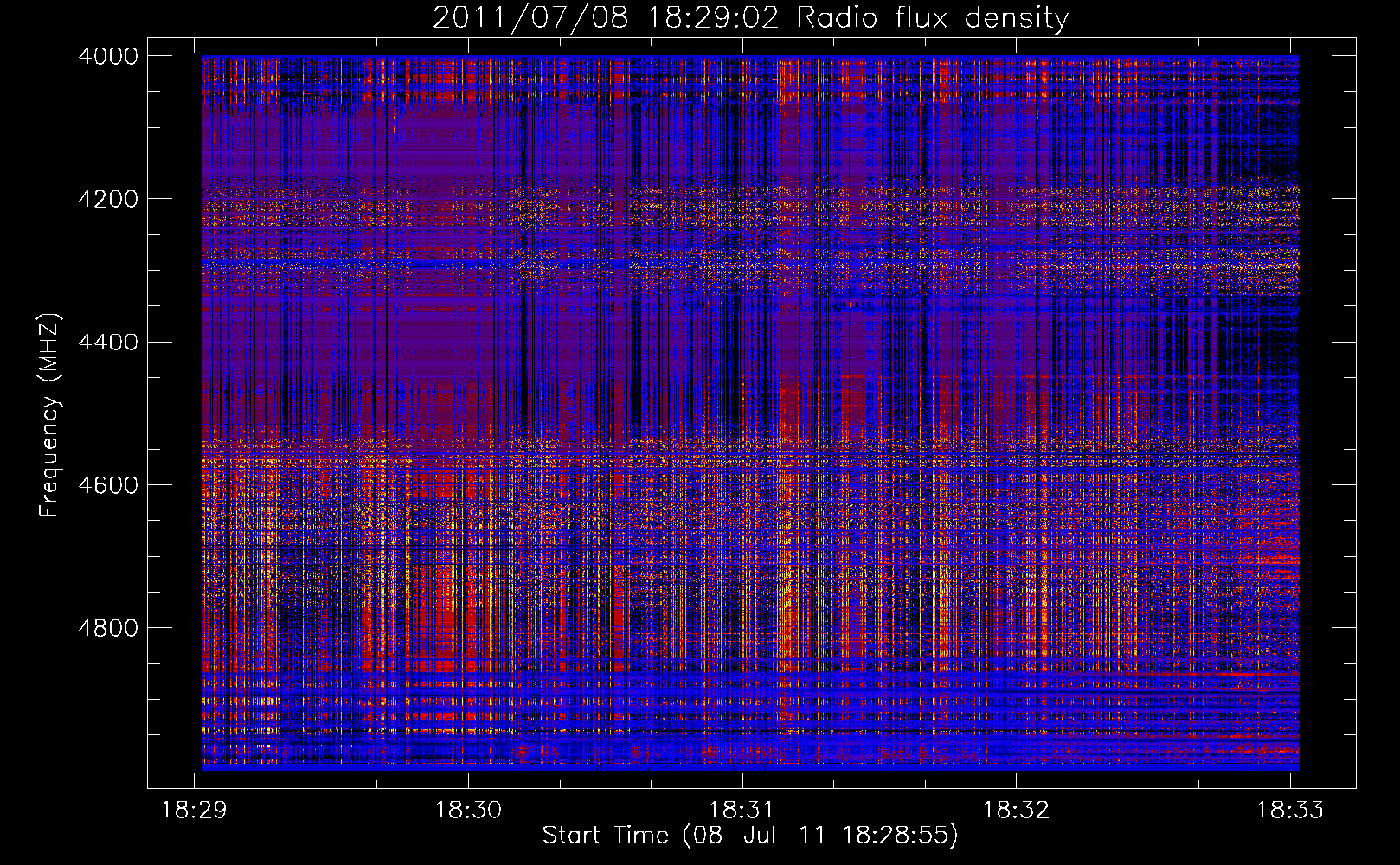The image size is (1400, 865).
Task: Click the 18:30 time axis label
Action: 468,811
